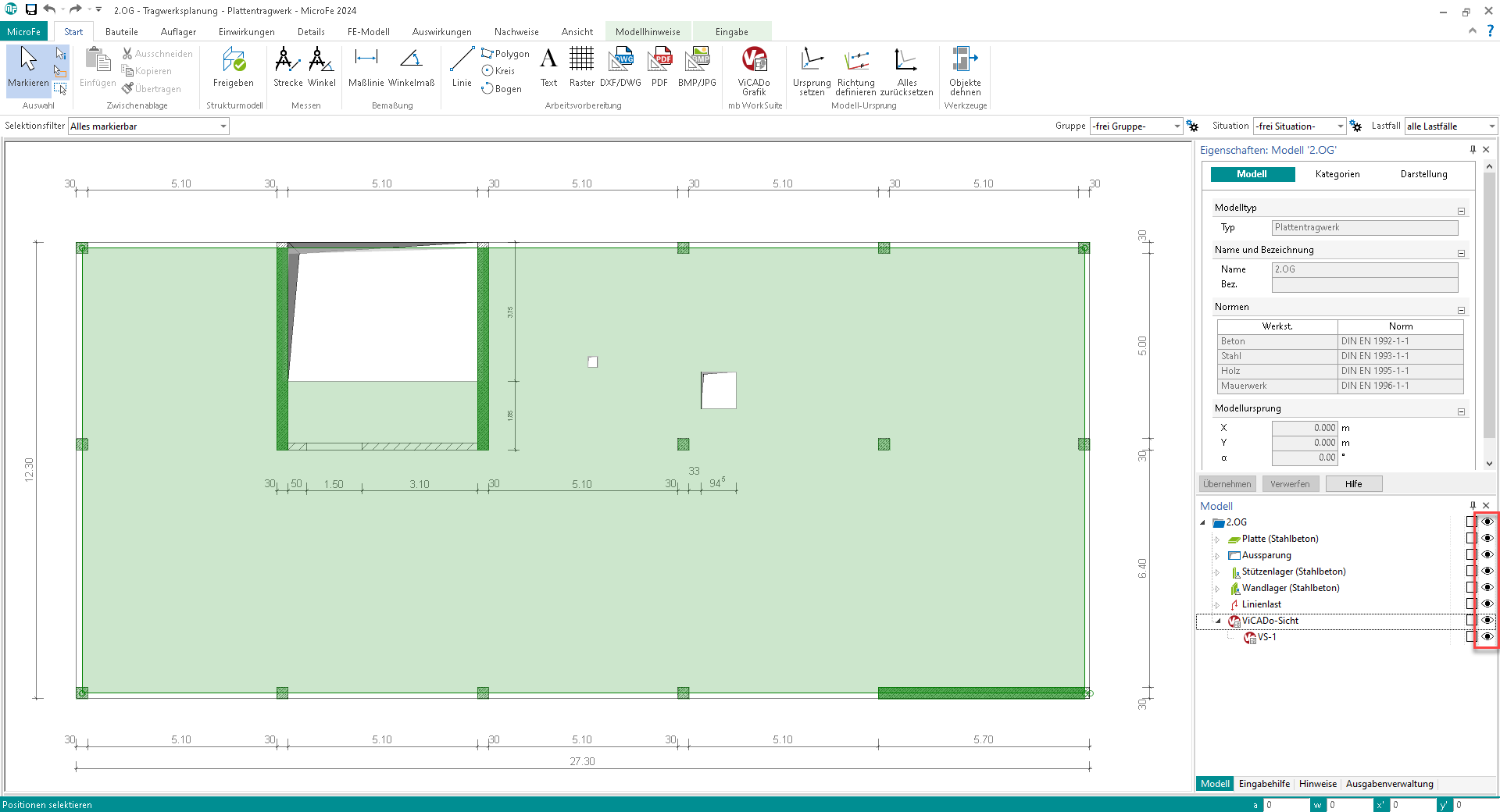
Task: Open the Einwirkungen ribbon tab
Action: [246, 32]
